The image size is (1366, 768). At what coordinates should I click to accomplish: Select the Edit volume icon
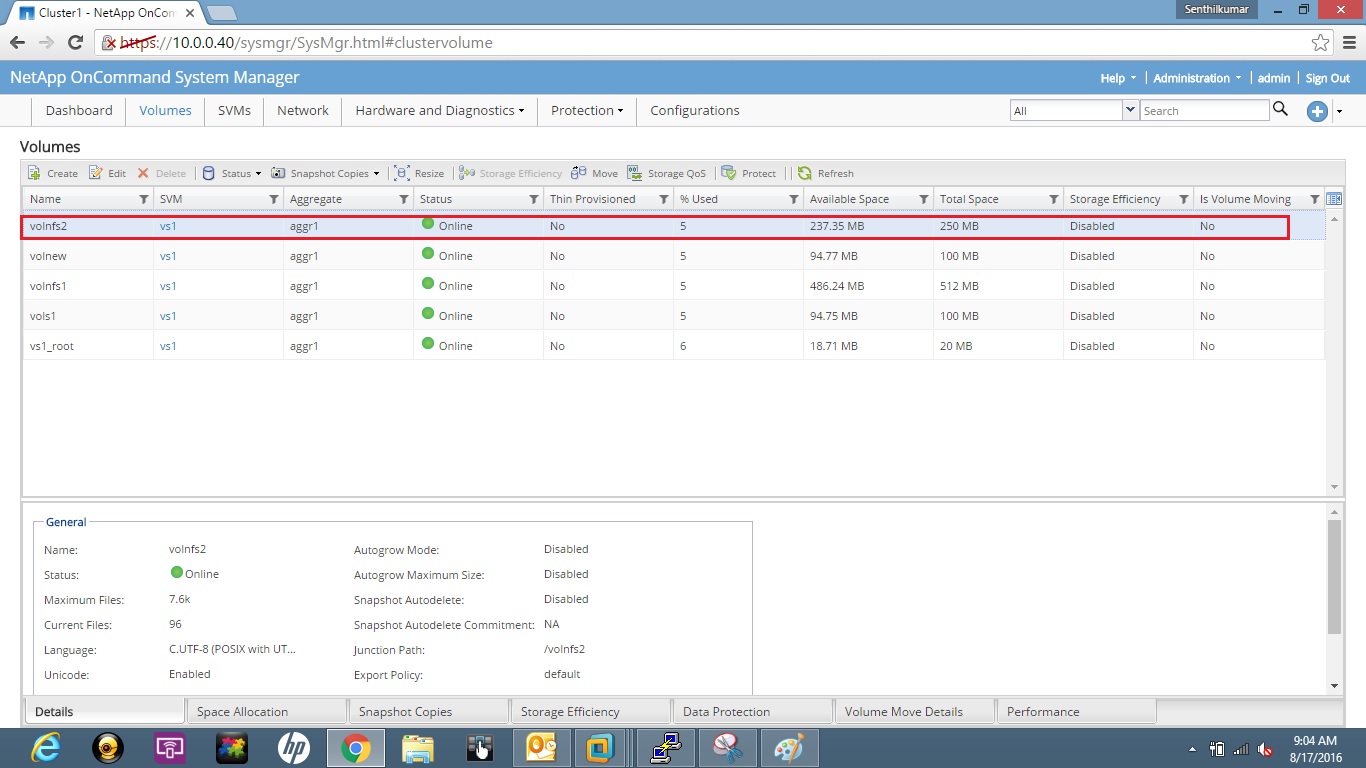point(106,172)
